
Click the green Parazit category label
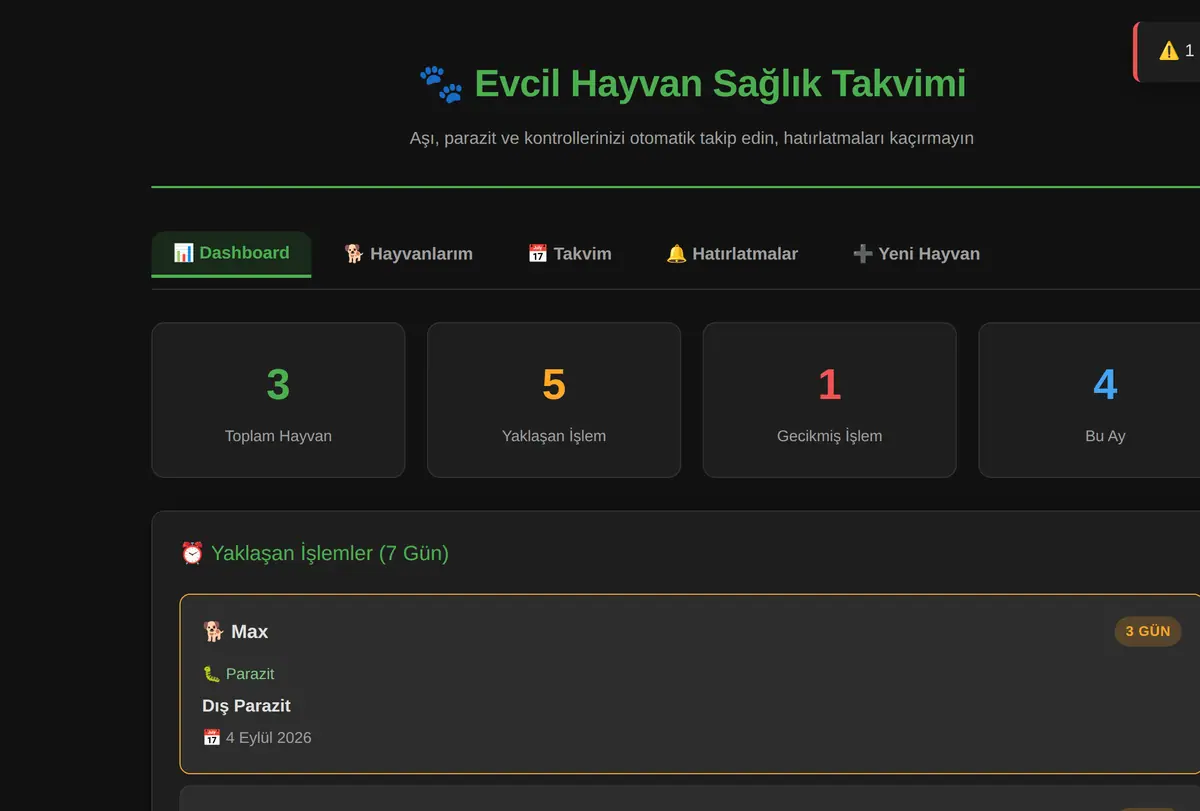(250, 674)
